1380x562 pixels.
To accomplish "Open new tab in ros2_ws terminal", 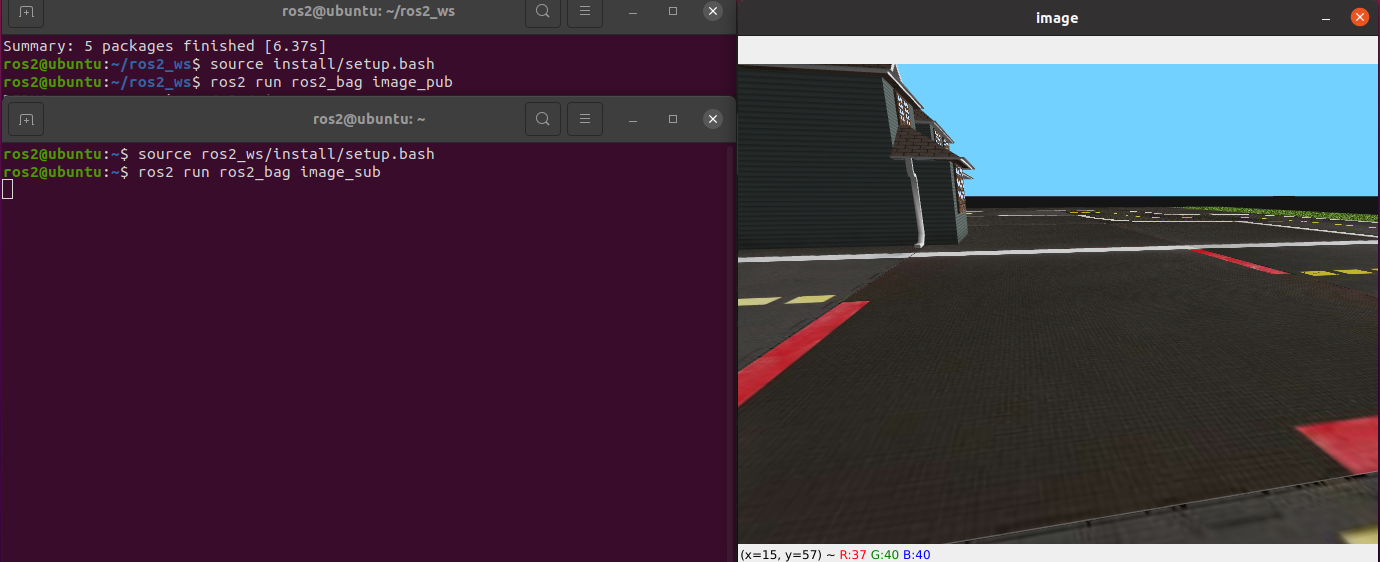I will 26,11.
